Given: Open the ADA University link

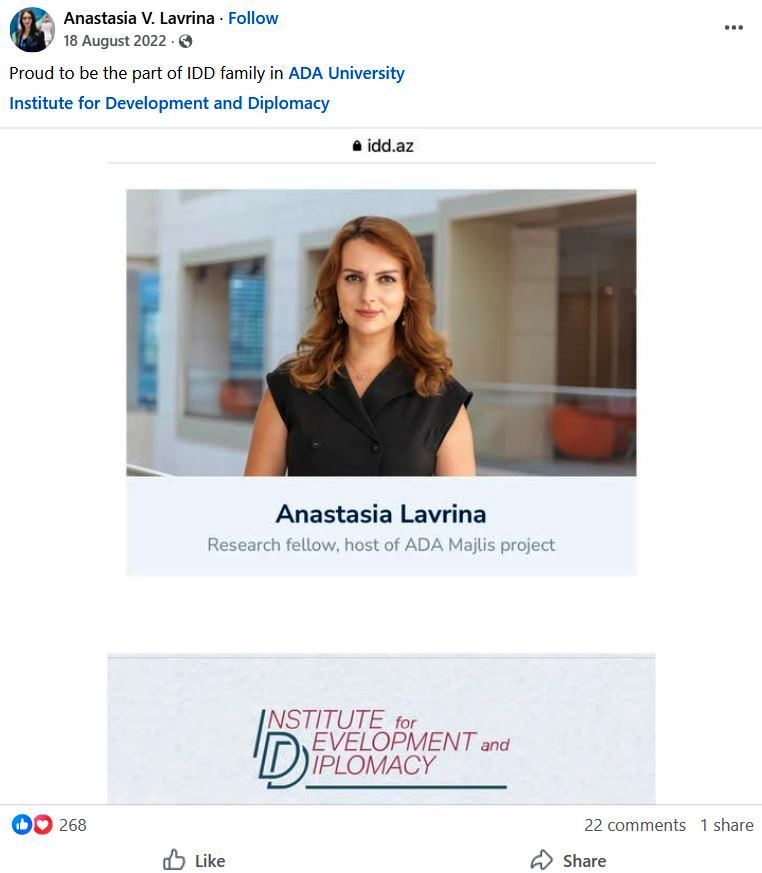Looking at the screenshot, I should click(346, 73).
